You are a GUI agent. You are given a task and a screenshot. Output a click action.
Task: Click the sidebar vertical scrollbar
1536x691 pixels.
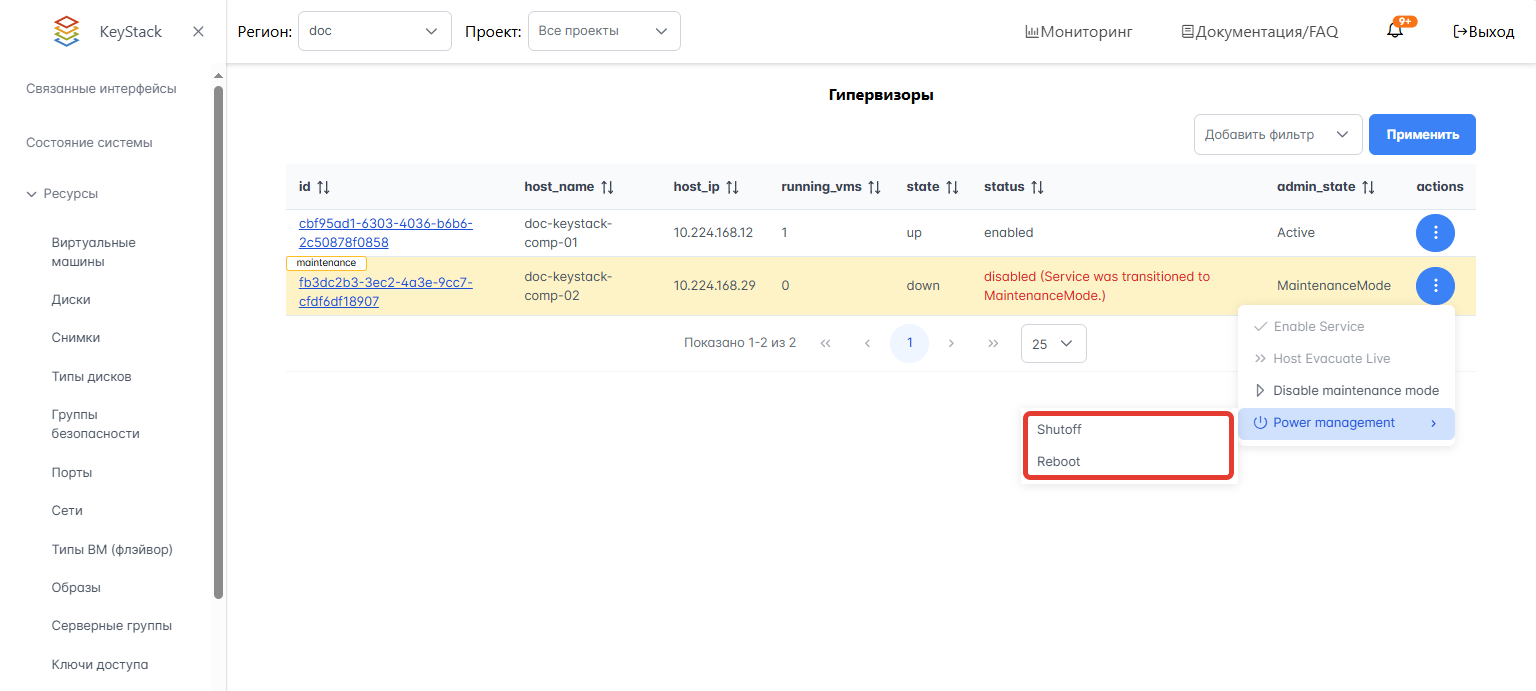(x=218, y=340)
